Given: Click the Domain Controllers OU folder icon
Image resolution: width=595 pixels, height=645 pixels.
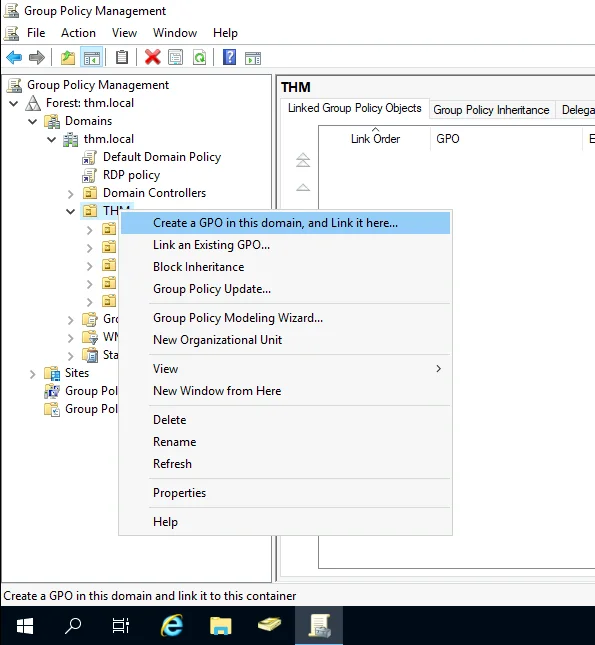Looking at the screenshot, I should [90, 193].
